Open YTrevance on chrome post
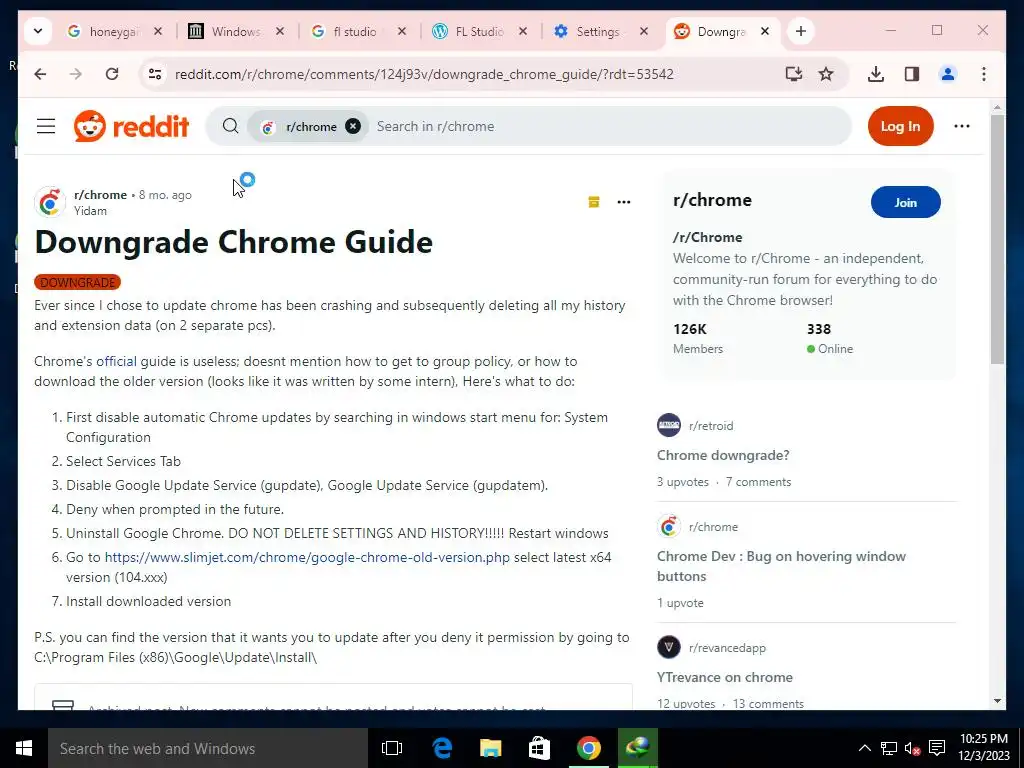 tap(725, 677)
